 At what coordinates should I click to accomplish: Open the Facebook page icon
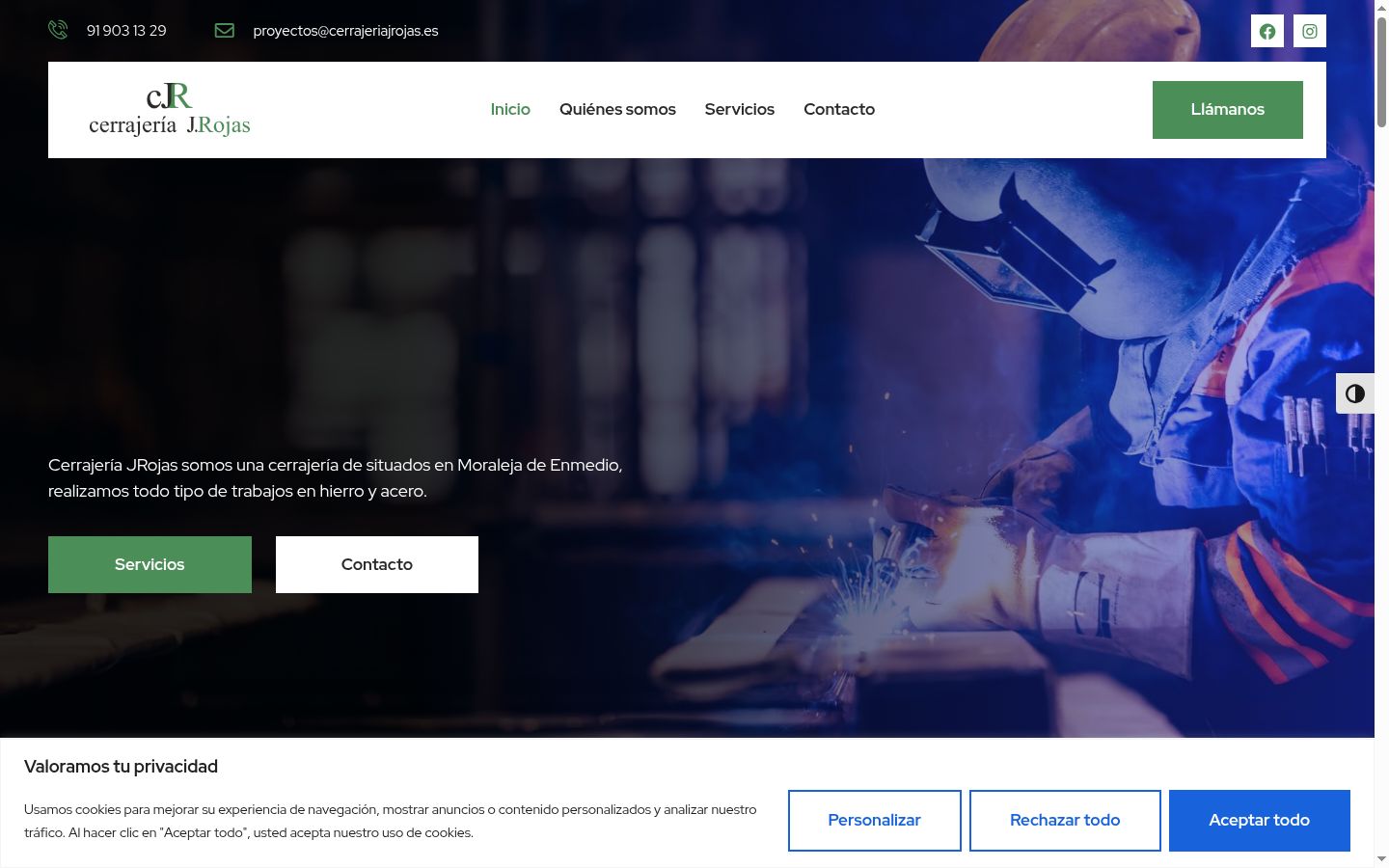click(x=1267, y=31)
